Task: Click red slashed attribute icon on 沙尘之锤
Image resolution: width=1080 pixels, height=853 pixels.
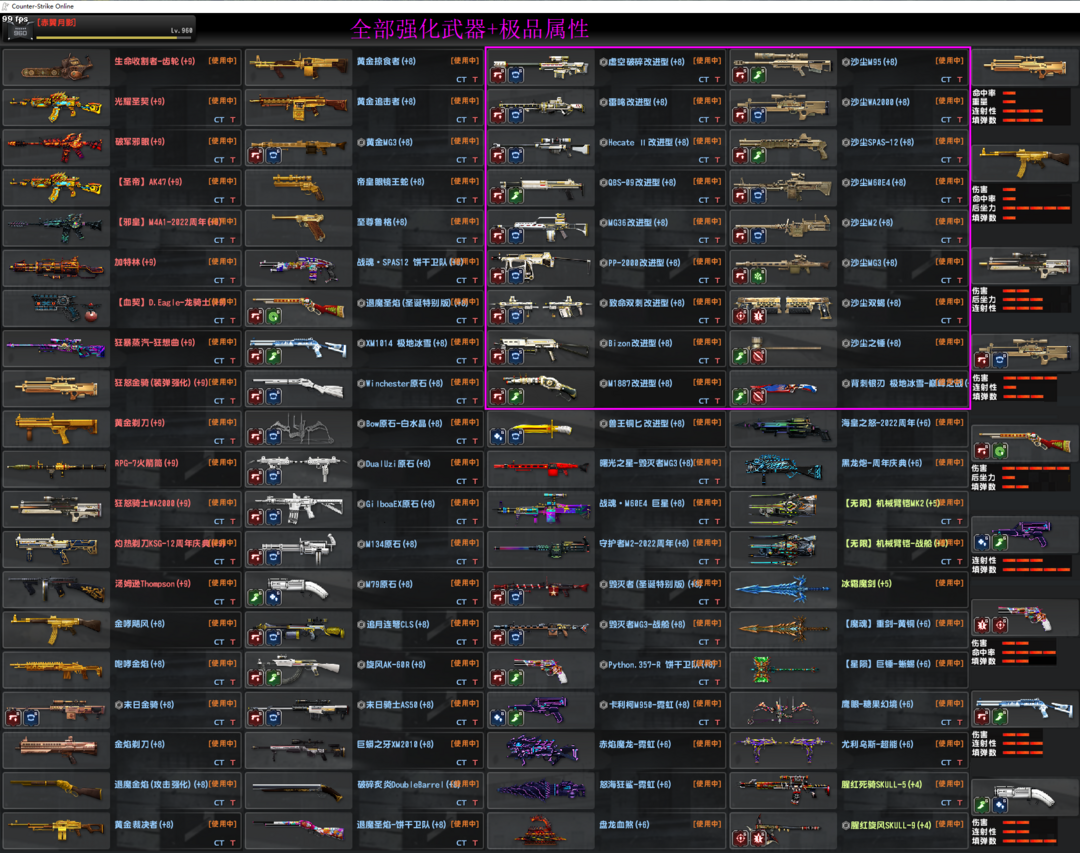Action: click(x=758, y=356)
